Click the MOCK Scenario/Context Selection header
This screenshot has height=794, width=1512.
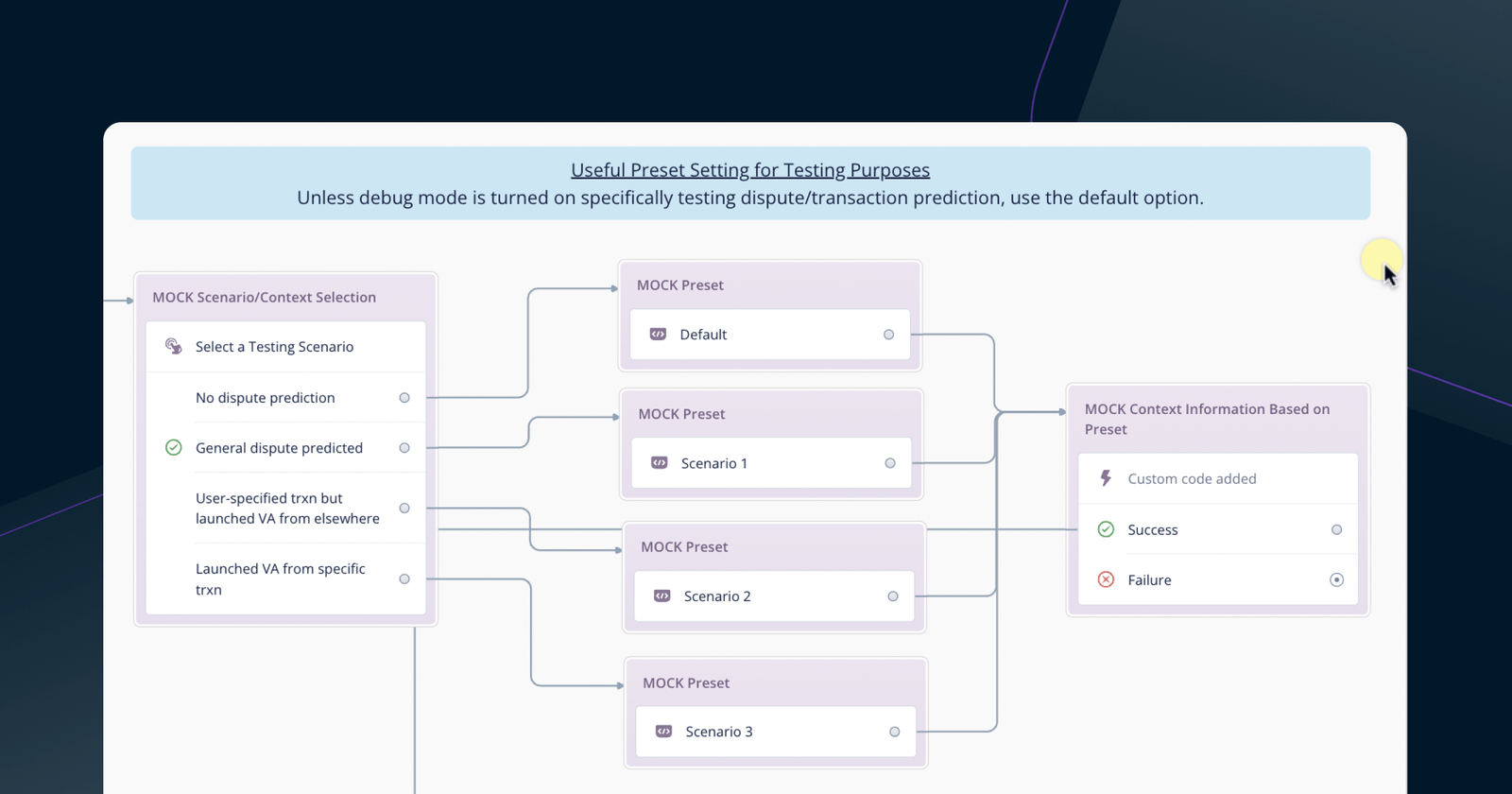[x=265, y=297]
